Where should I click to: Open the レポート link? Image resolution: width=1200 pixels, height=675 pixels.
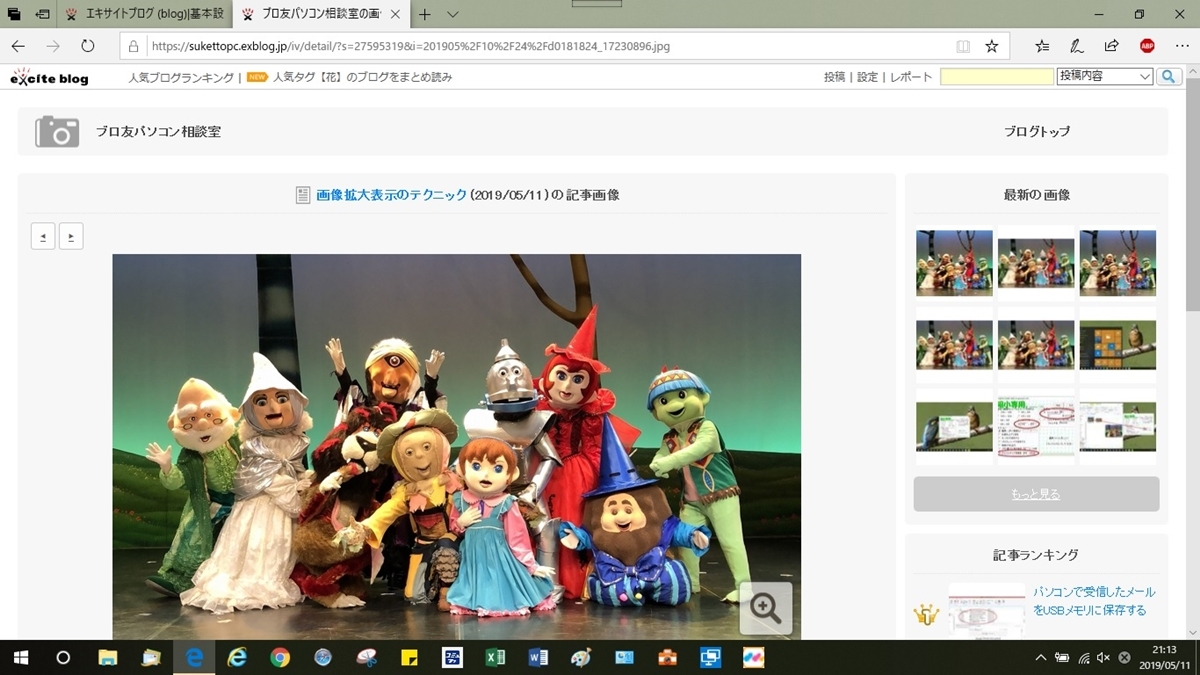(x=910, y=77)
